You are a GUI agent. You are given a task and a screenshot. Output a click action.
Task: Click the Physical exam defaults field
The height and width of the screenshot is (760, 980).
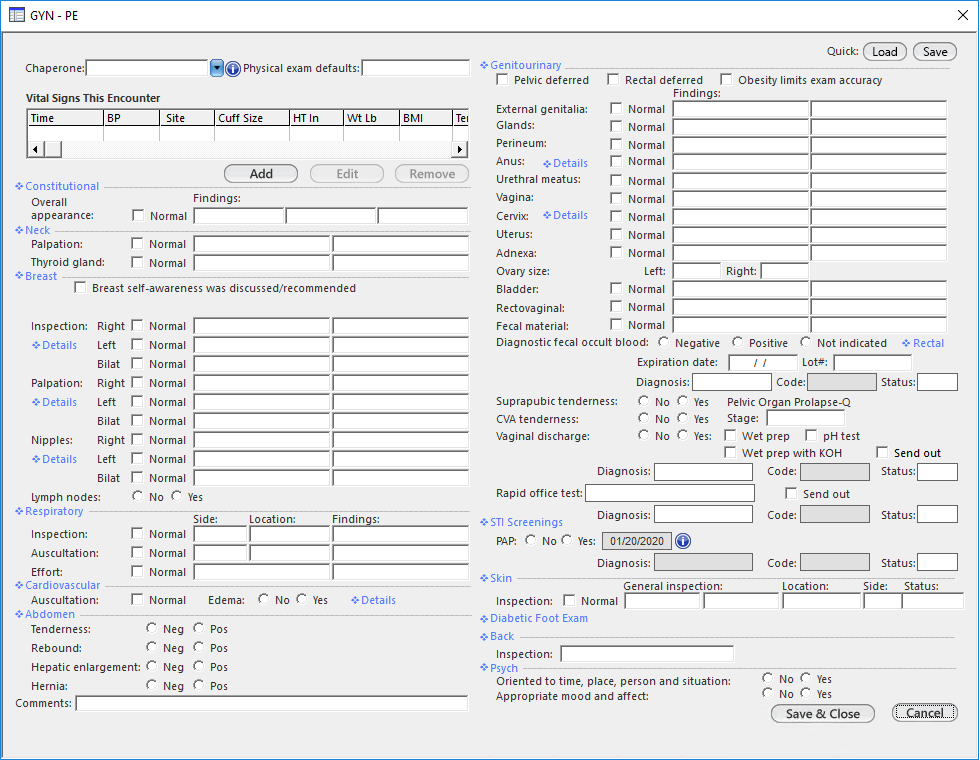[x=416, y=68]
